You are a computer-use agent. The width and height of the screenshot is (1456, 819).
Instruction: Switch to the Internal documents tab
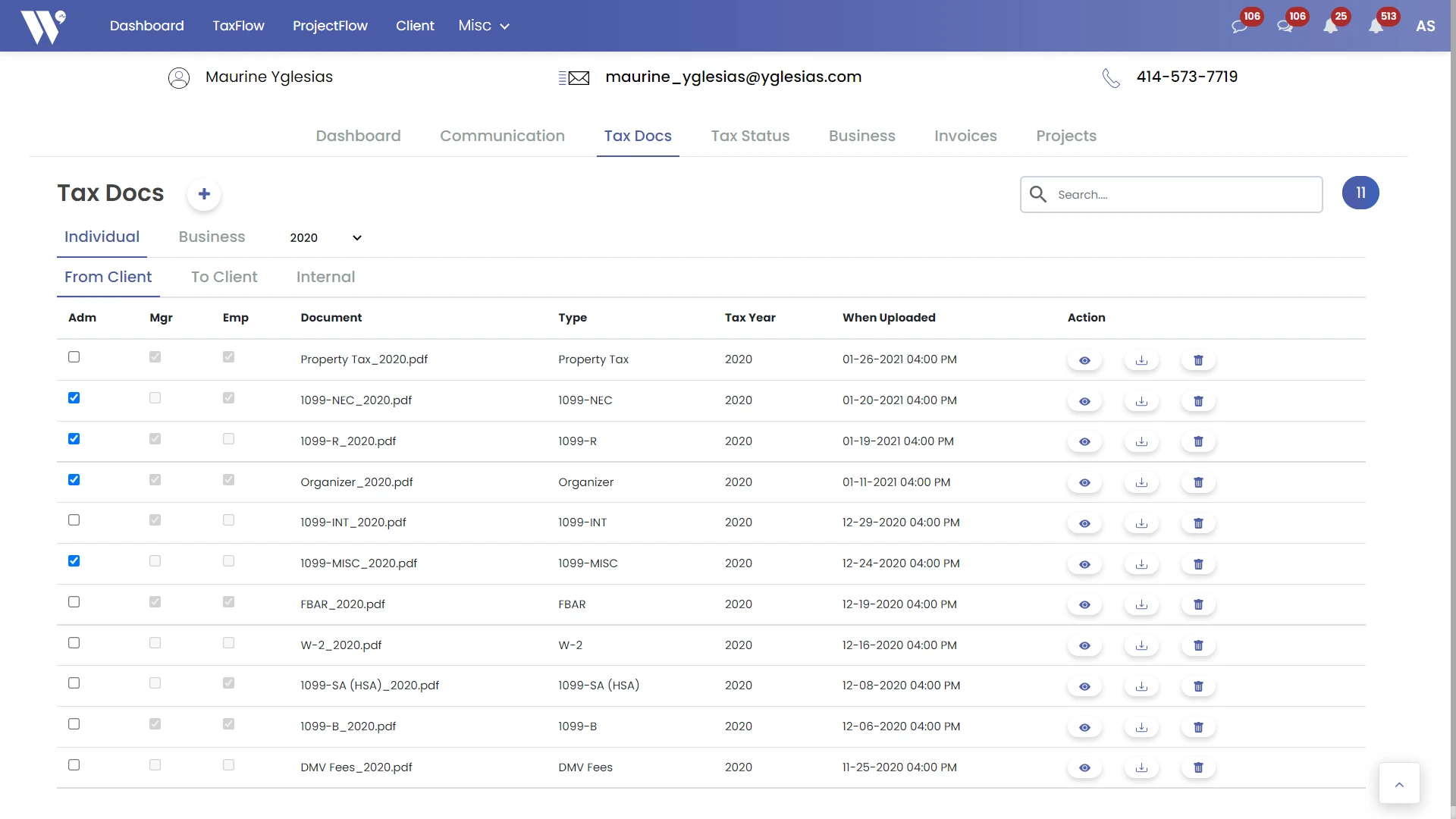point(325,277)
